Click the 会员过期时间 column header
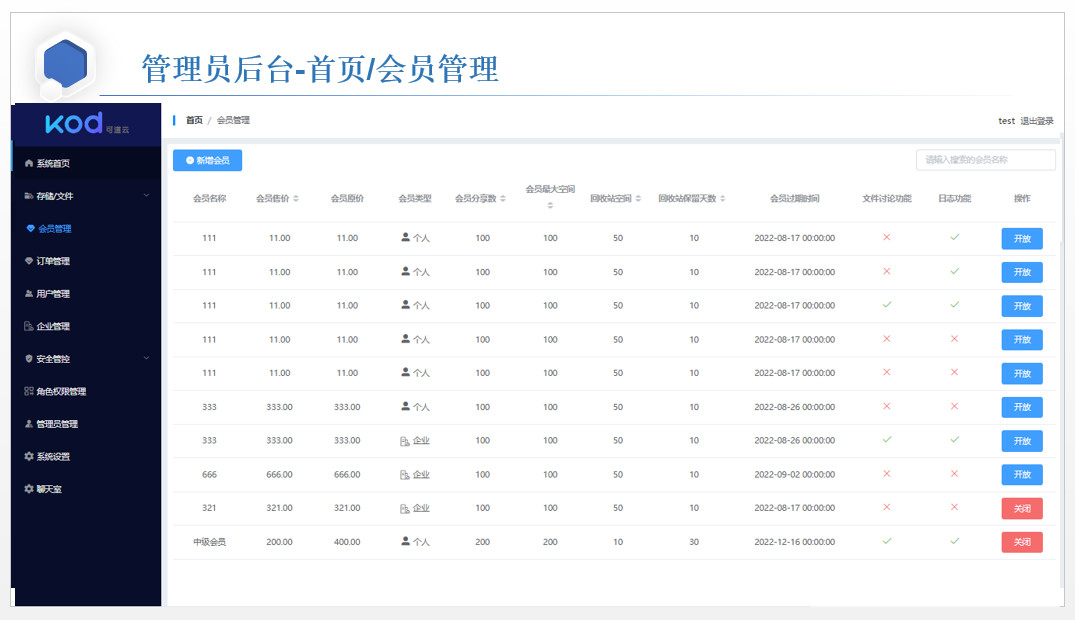 (x=795, y=199)
